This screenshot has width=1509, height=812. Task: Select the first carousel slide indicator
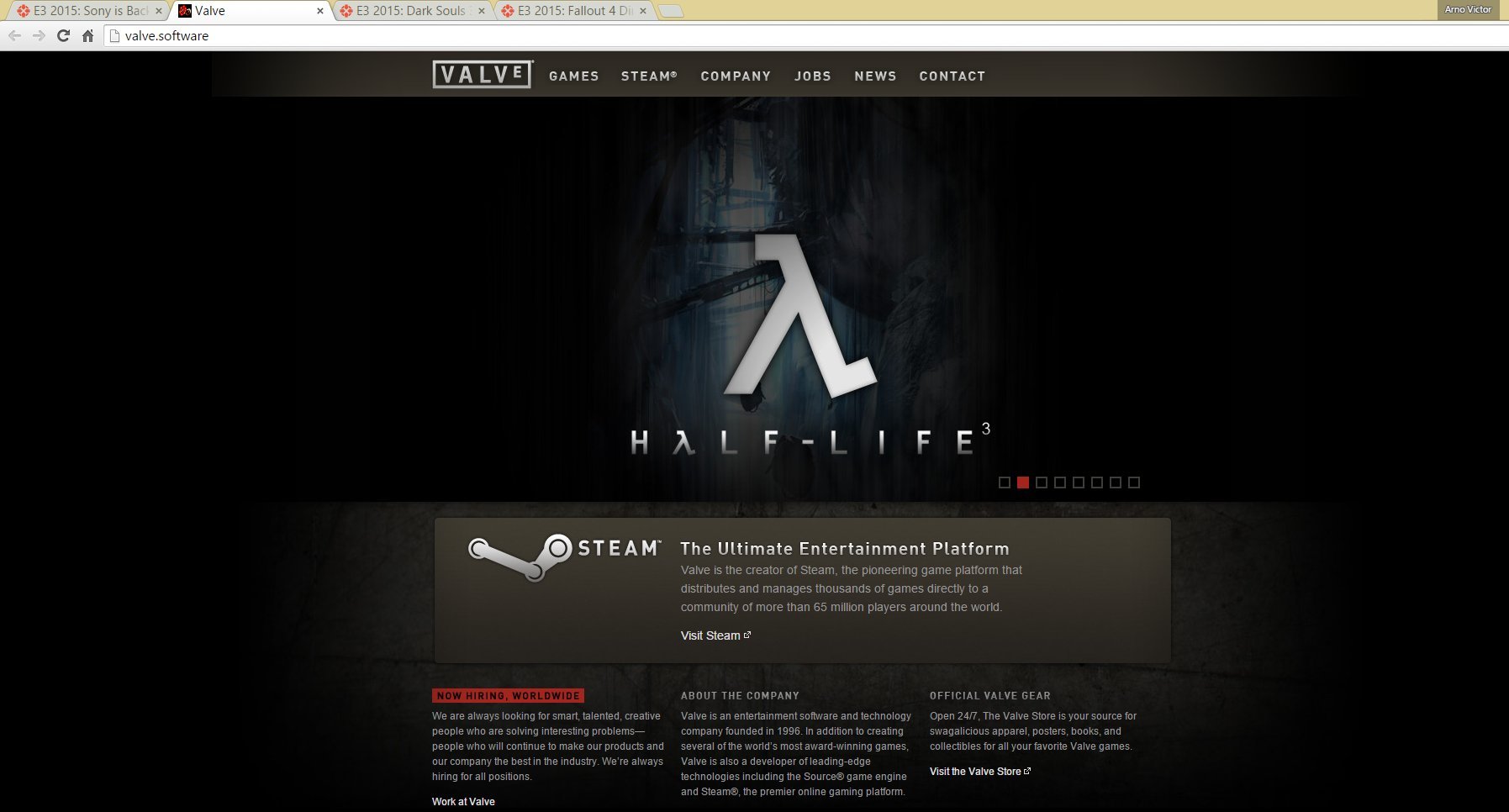1005,482
